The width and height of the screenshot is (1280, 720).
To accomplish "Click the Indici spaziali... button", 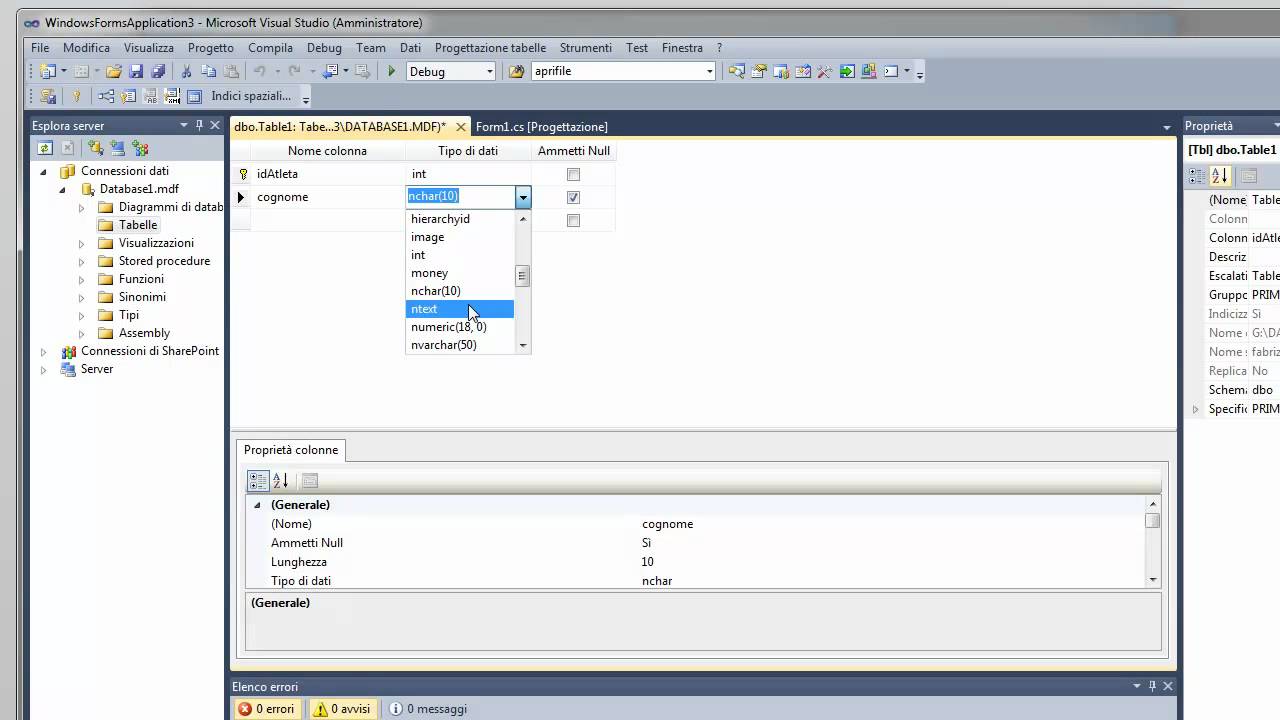I will point(251,96).
